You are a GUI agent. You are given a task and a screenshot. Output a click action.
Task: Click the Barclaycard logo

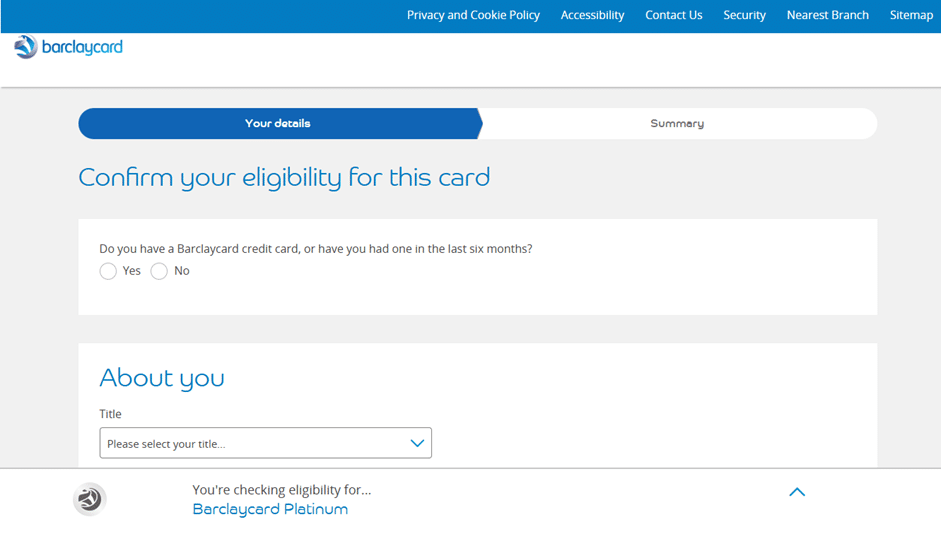coord(68,47)
